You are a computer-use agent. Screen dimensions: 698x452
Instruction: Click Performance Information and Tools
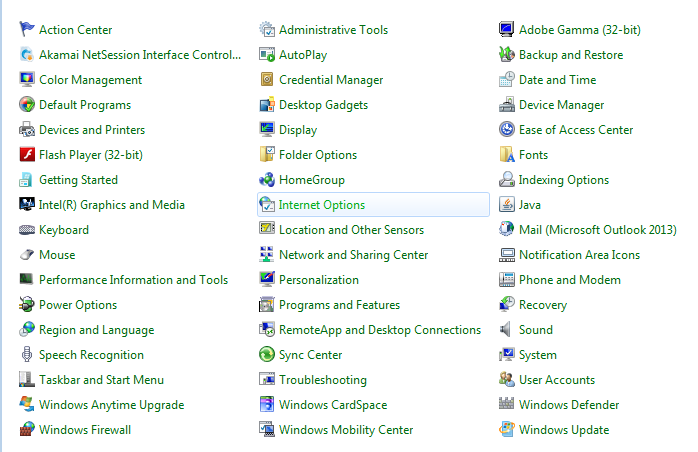click(x=134, y=280)
